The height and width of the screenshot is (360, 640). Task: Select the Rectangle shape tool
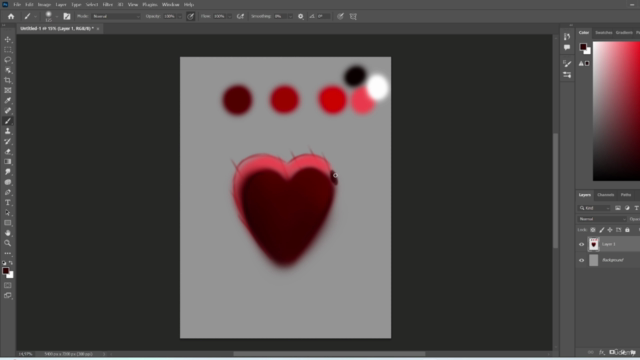click(x=8, y=223)
